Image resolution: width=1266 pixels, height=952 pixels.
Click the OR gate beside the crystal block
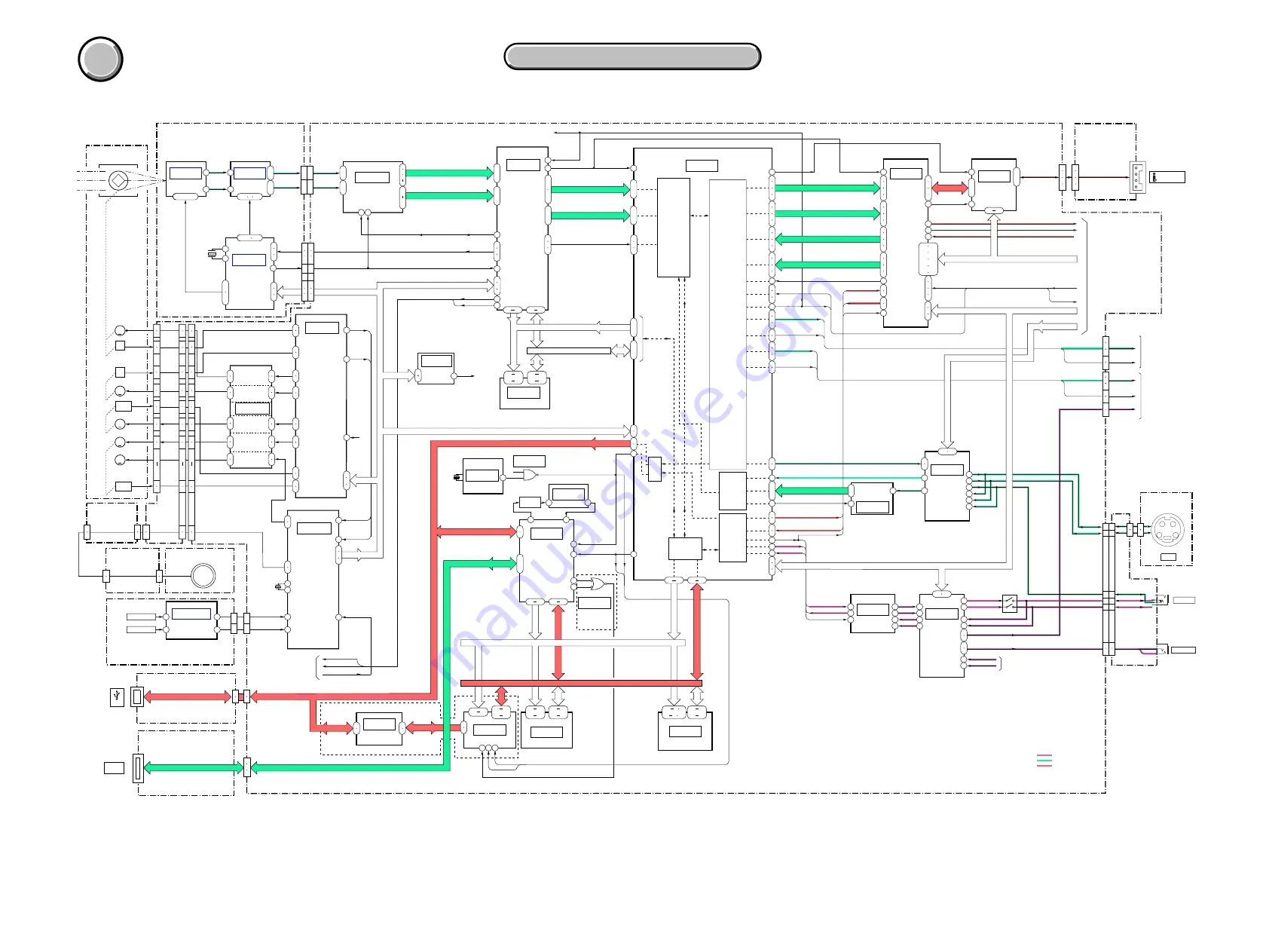pos(530,475)
